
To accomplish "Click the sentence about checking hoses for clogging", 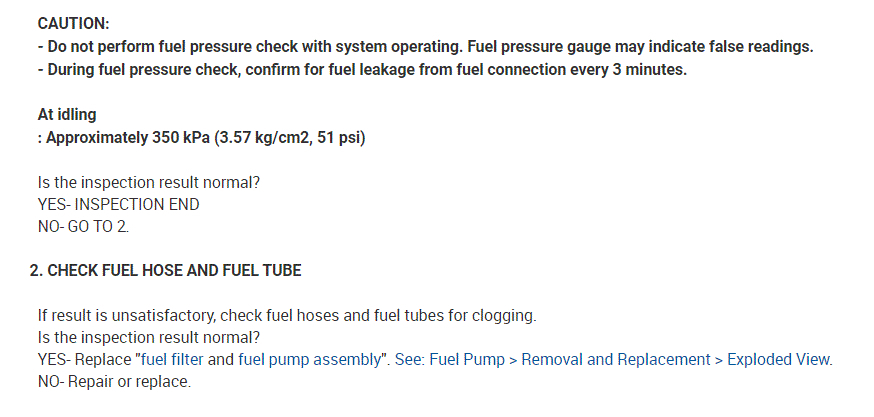I will click(x=287, y=315).
